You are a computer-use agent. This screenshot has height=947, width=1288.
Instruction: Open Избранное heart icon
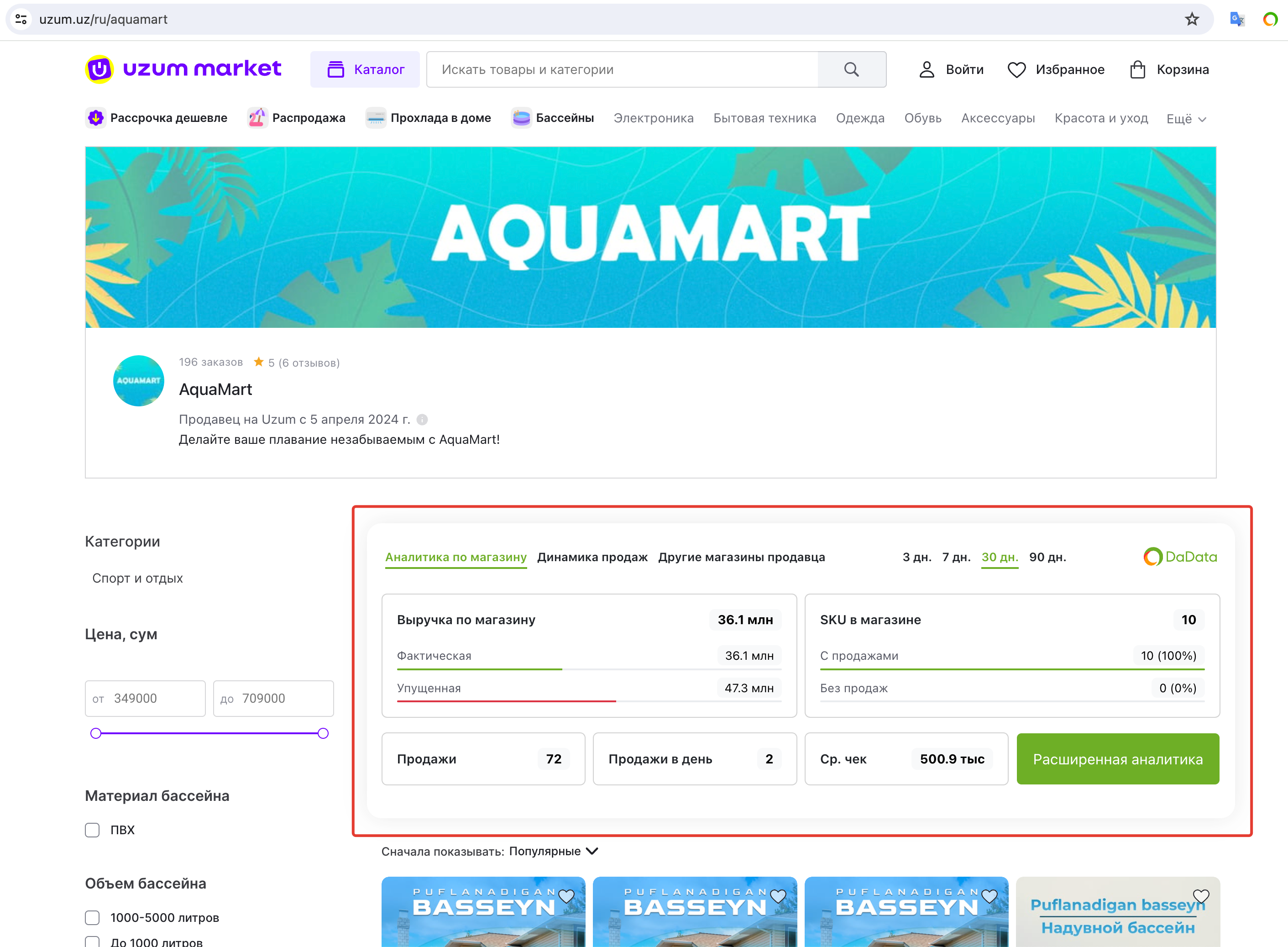(x=1016, y=69)
